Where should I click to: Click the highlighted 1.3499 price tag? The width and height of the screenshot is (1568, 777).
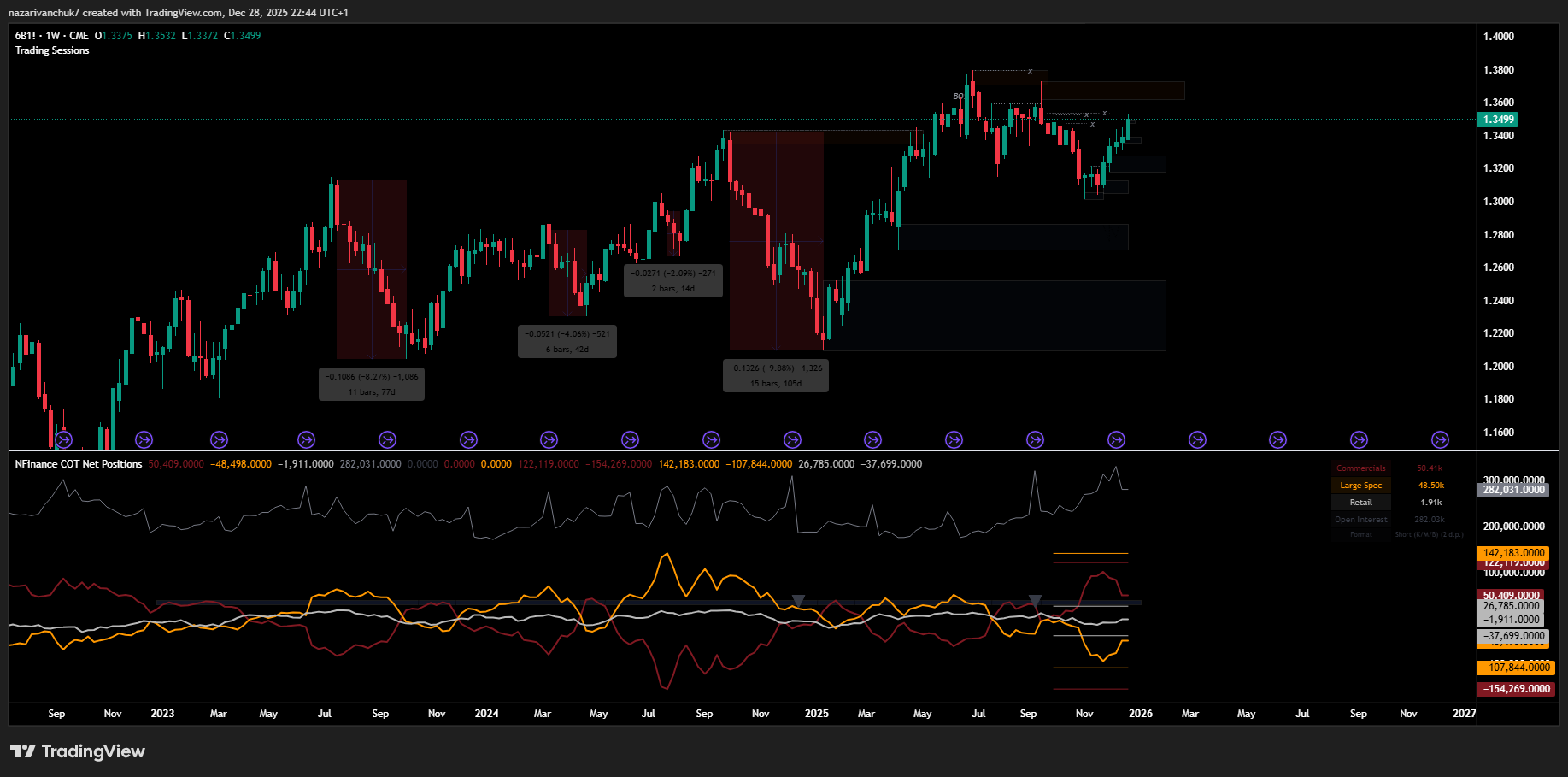(1496, 120)
